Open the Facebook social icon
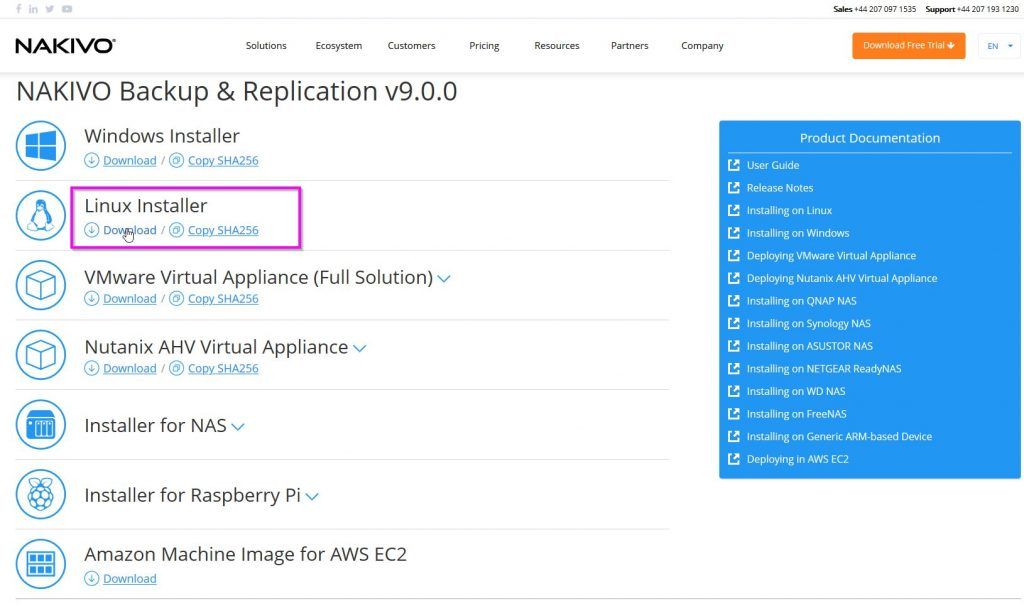The width and height of the screenshot is (1024, 606). click(18, 9)
